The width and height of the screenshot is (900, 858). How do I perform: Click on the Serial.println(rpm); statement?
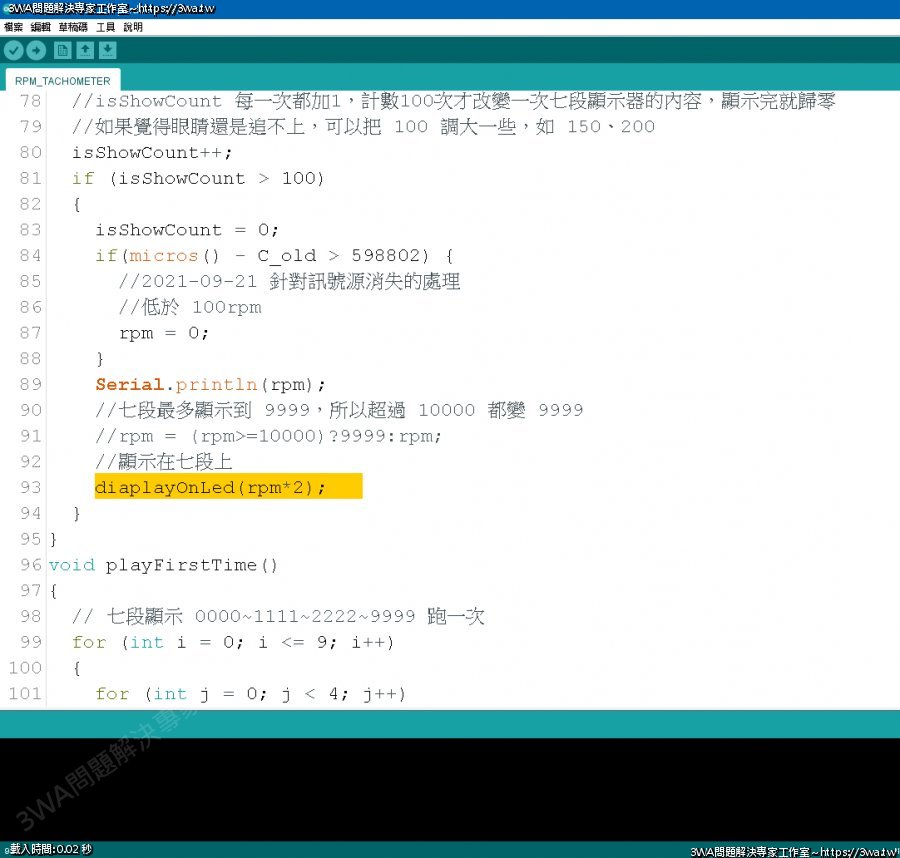point(210,384)
